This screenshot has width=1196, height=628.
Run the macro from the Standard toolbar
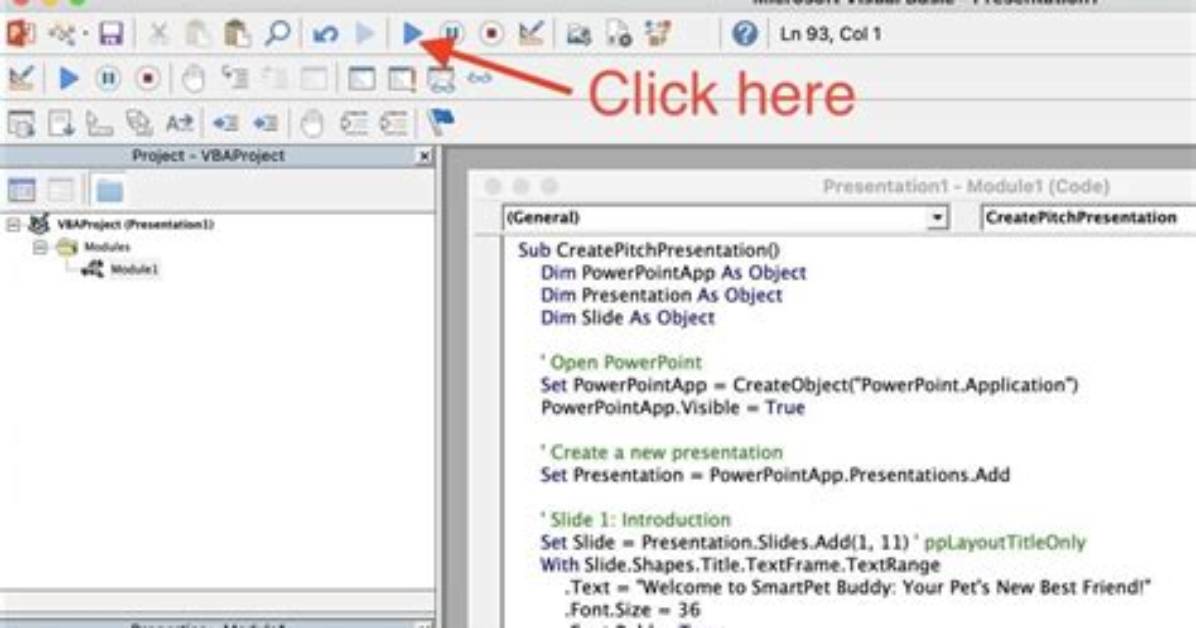[412, 34]
